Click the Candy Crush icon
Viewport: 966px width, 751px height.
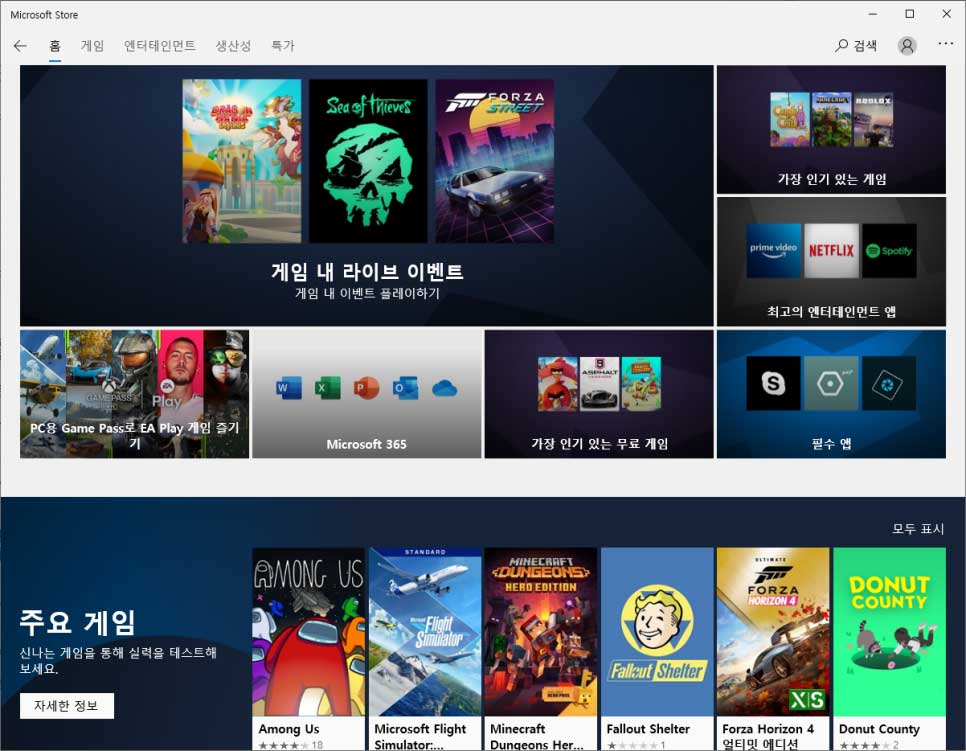tap(790, 120)
